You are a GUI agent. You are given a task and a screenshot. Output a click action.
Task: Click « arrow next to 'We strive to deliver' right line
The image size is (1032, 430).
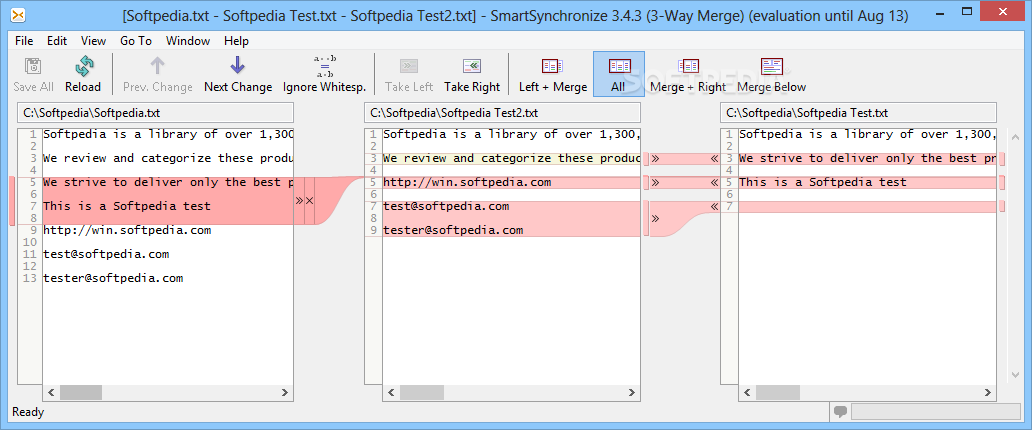(714, 158)
